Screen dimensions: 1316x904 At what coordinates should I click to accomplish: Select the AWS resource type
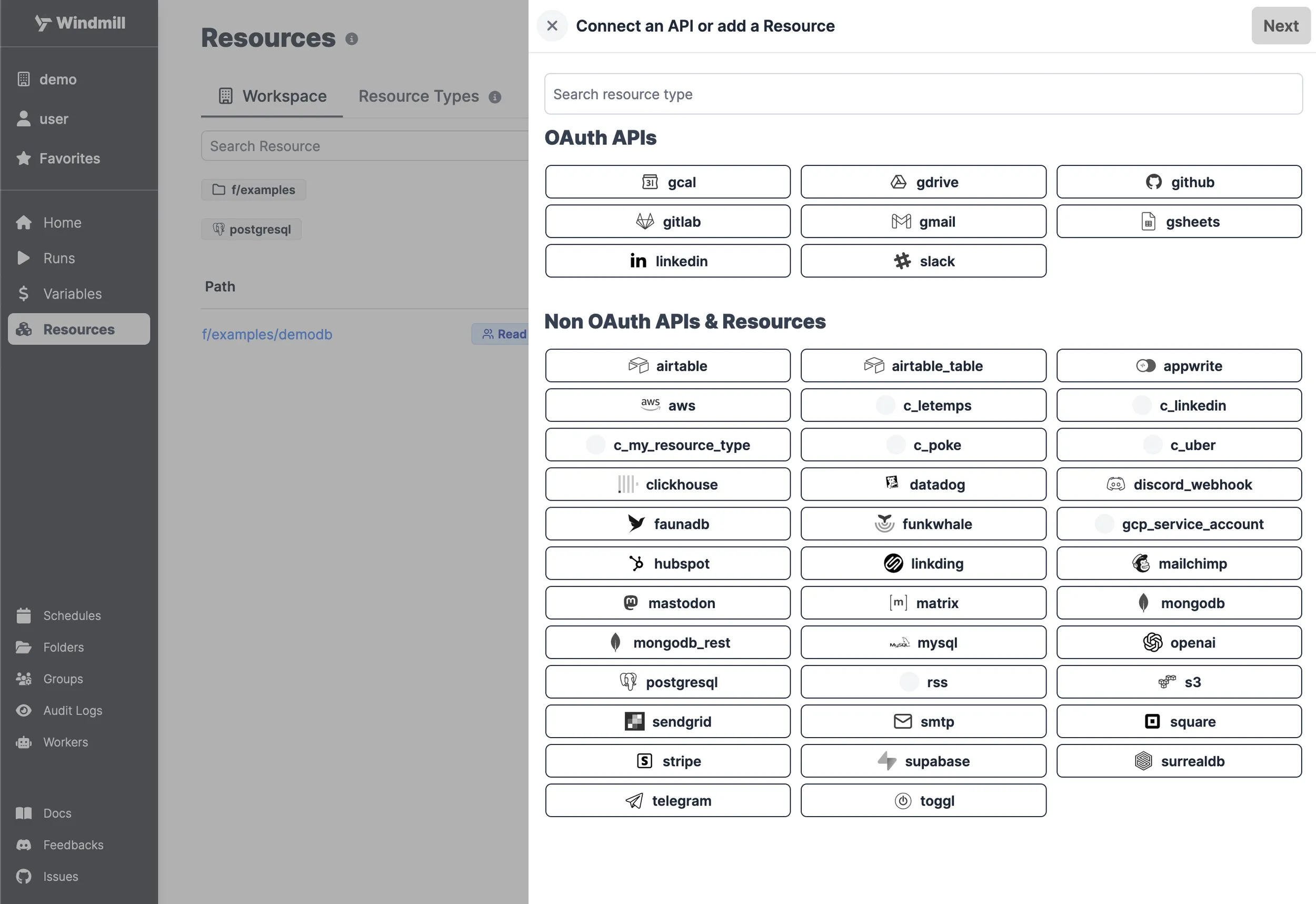(667, 405)
